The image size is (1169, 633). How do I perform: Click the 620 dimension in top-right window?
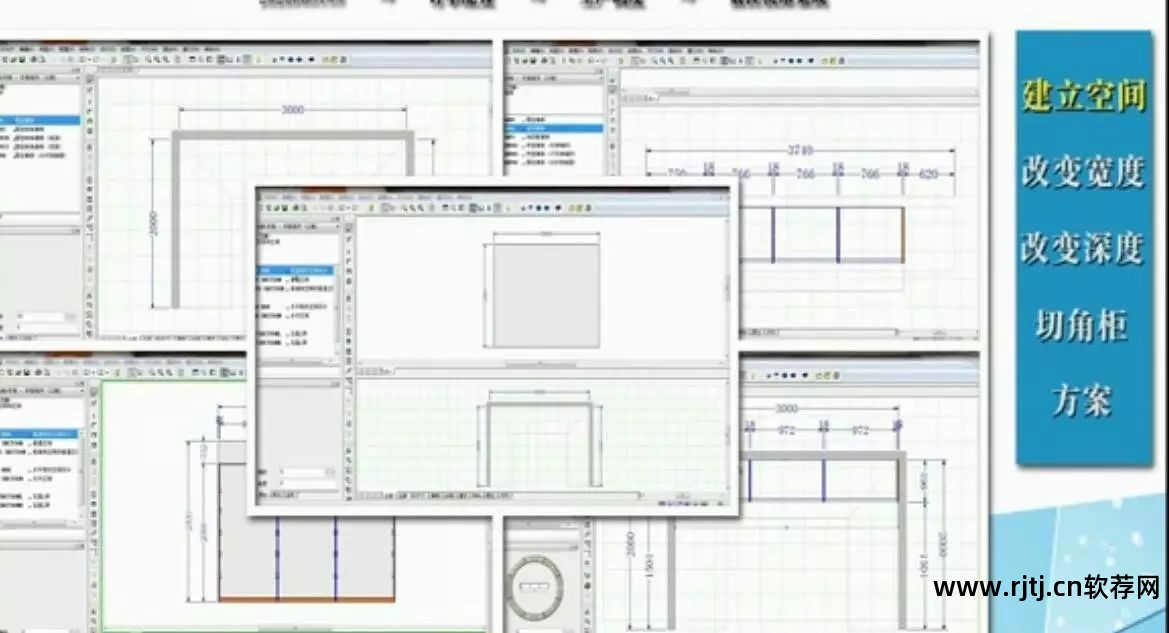[x=928, y=174]
